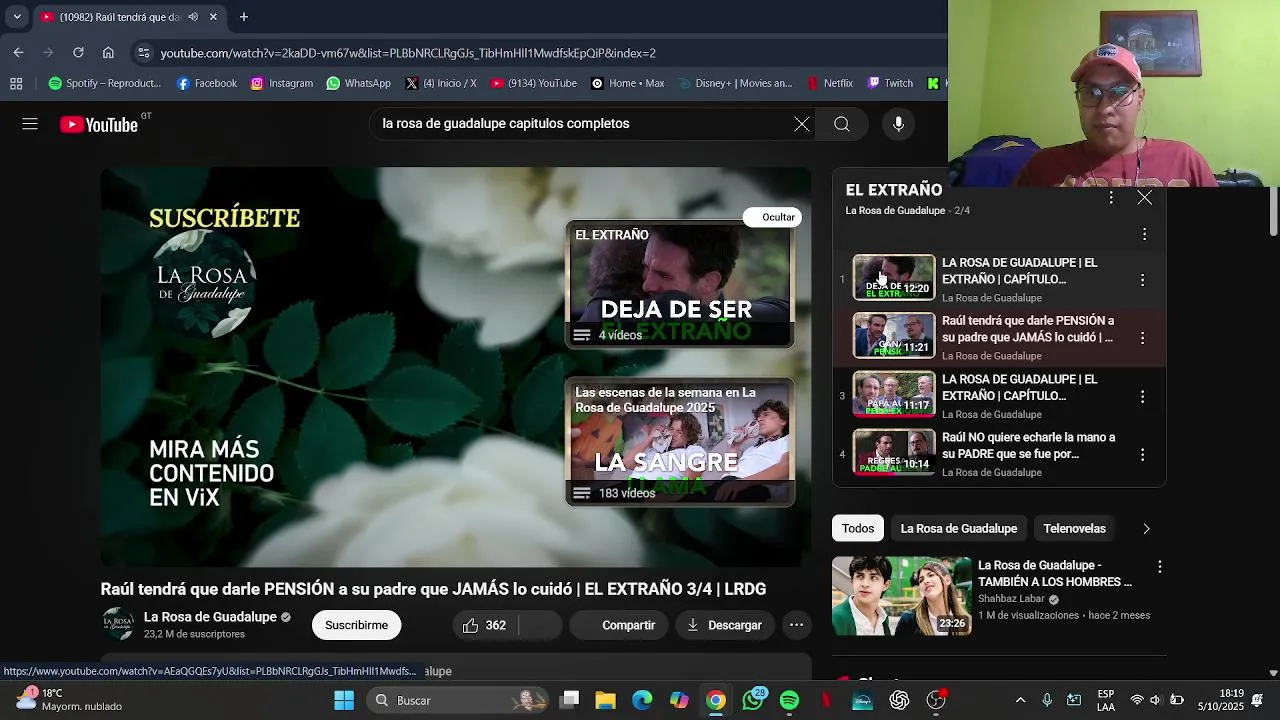Open the YouTube guide hamburger menu
This screenshot has height=720, width=1280.
tap(30, 124)
